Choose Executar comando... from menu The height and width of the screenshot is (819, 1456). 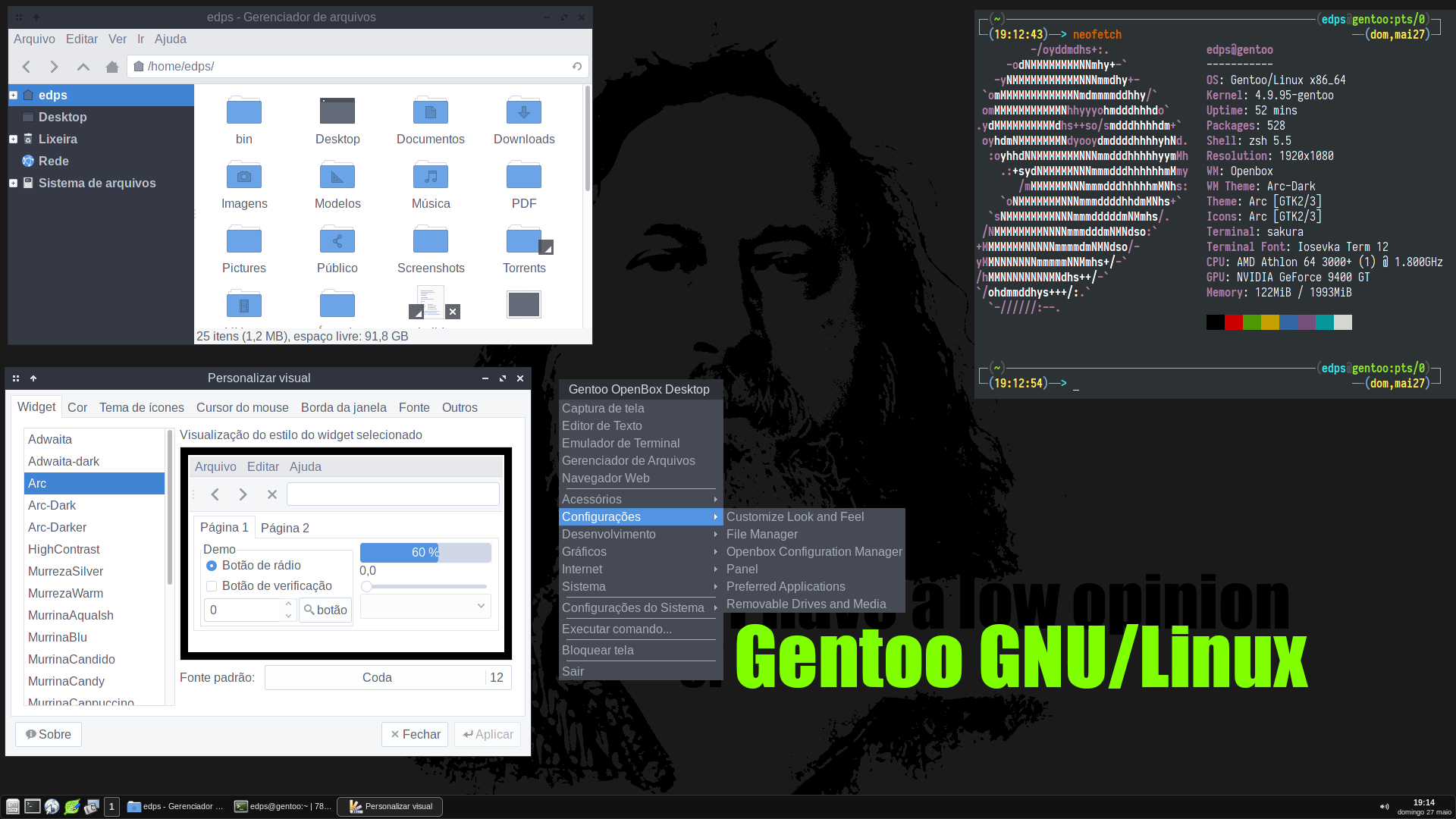click(x=640, y=629)
